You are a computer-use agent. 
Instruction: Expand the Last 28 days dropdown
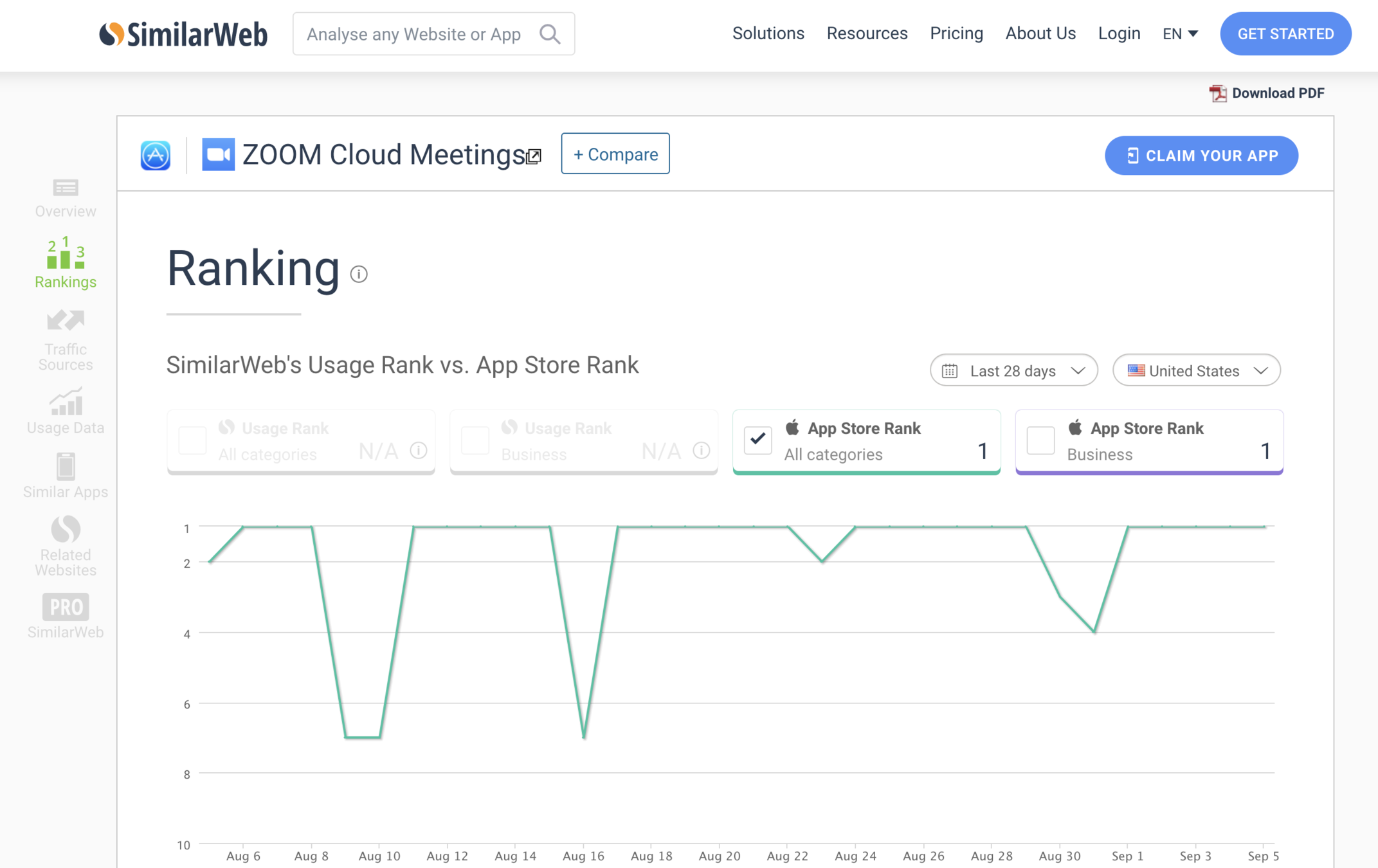(x=1013, y=370)
